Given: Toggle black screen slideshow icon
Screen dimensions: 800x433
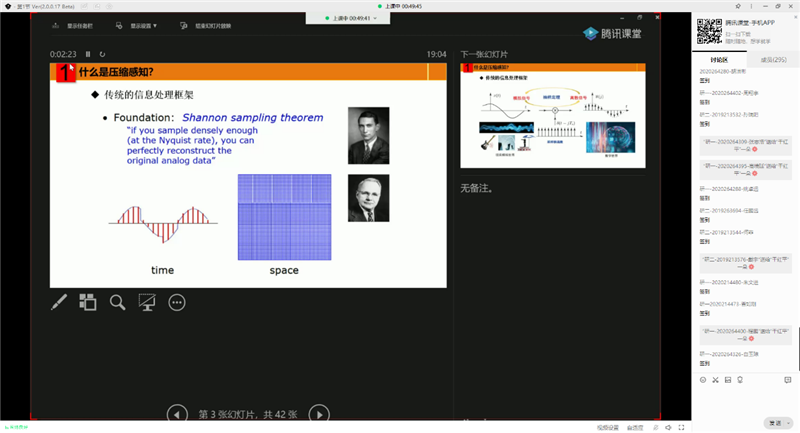Looking at the screenshot, I should coord(147,301).
